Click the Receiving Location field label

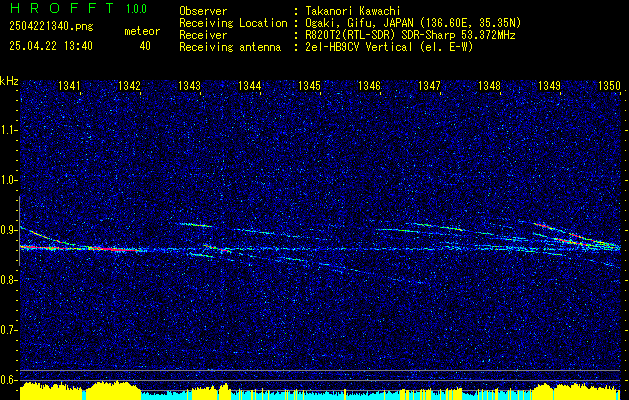click(233, 23)
